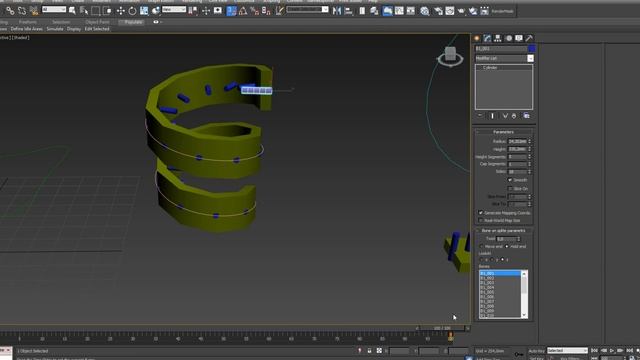Select the Select and Link tool
Screen dimensions: 640x360
pos(10,11)
